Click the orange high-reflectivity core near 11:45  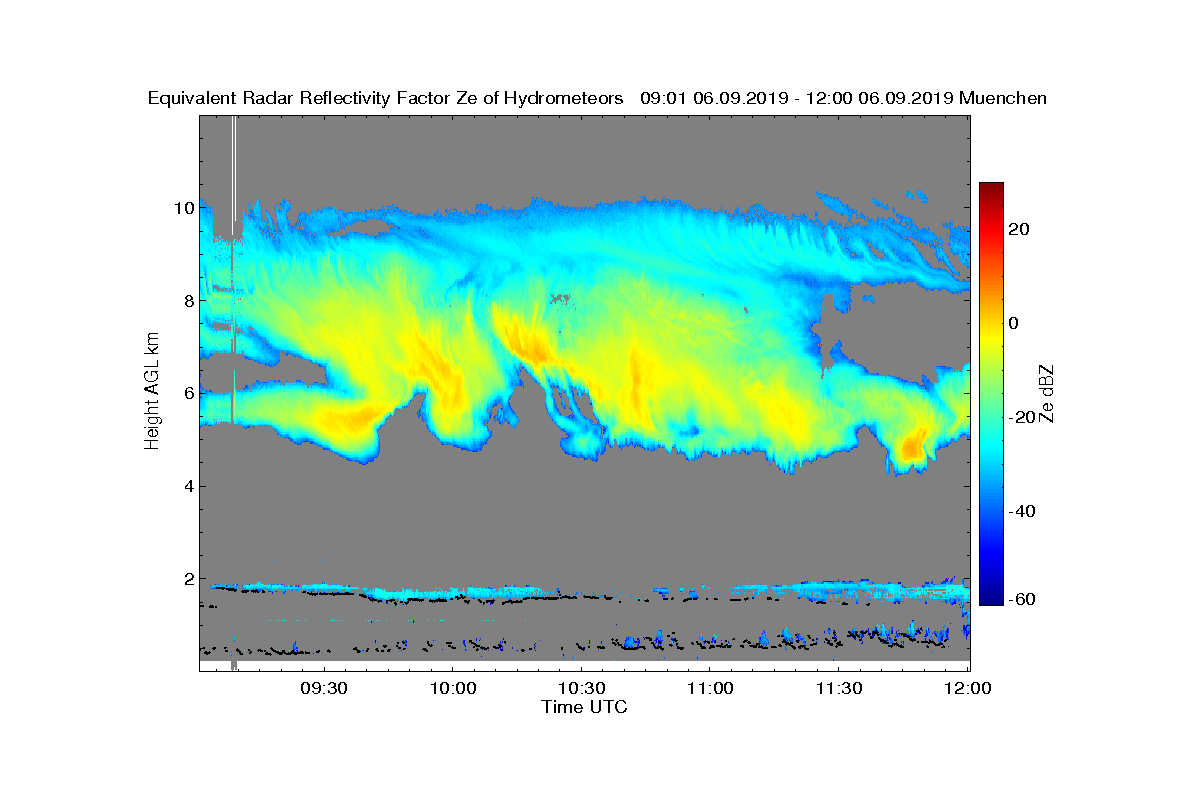tap(914, 447)
